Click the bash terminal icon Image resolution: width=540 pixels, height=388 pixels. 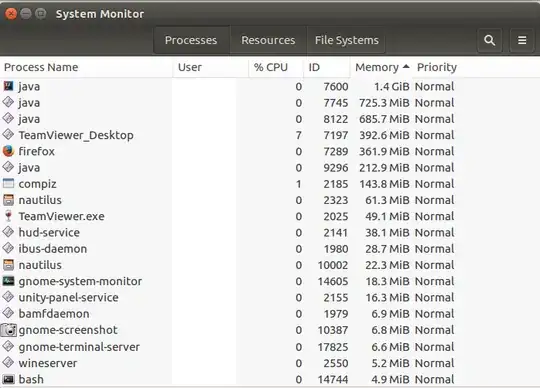[x=8, y=379]
